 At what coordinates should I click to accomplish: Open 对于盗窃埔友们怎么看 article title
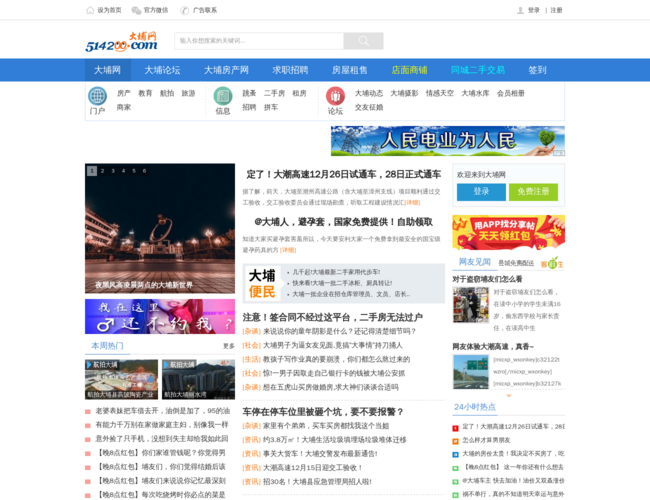coord(487,279)
